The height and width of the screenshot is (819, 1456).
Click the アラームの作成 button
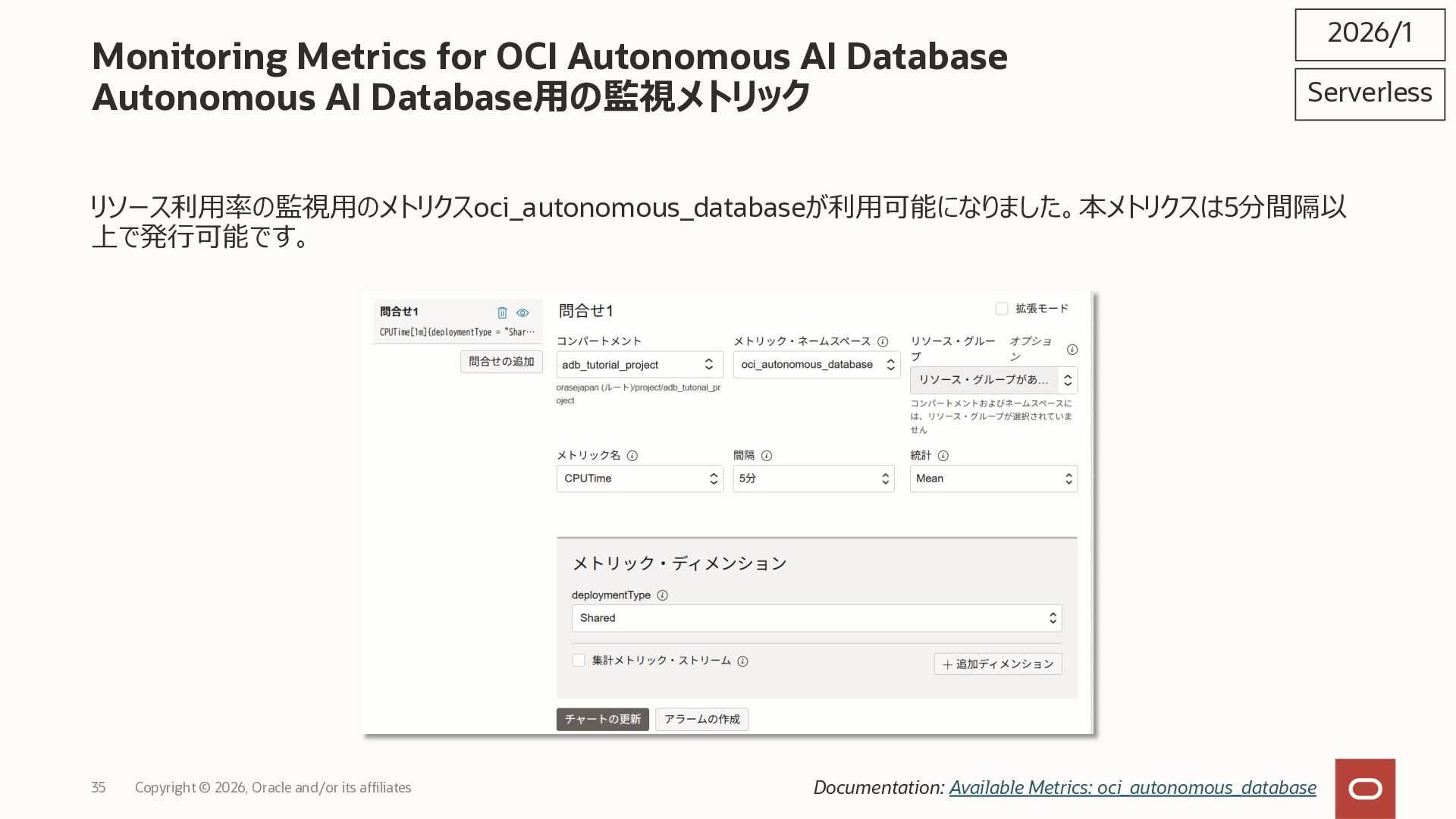pyautogui.click(x=701, y=719)
